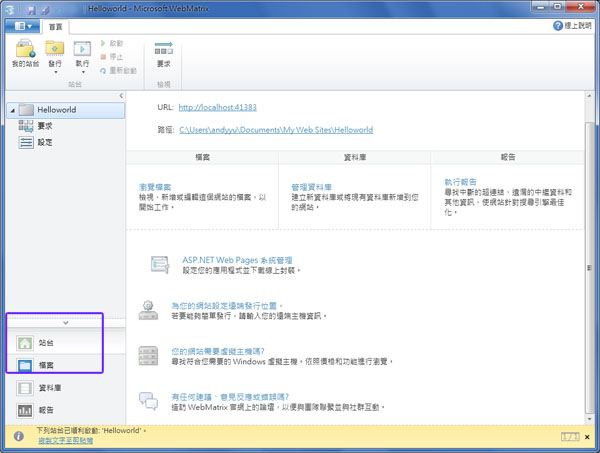The height and width of the screenshot is (453, 600).
Task: Click the Run Reports (執行報告) link
Action: pos(460,182)
